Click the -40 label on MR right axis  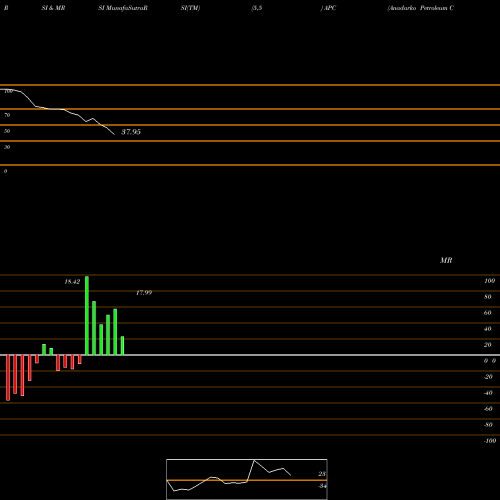click(488, 393)
